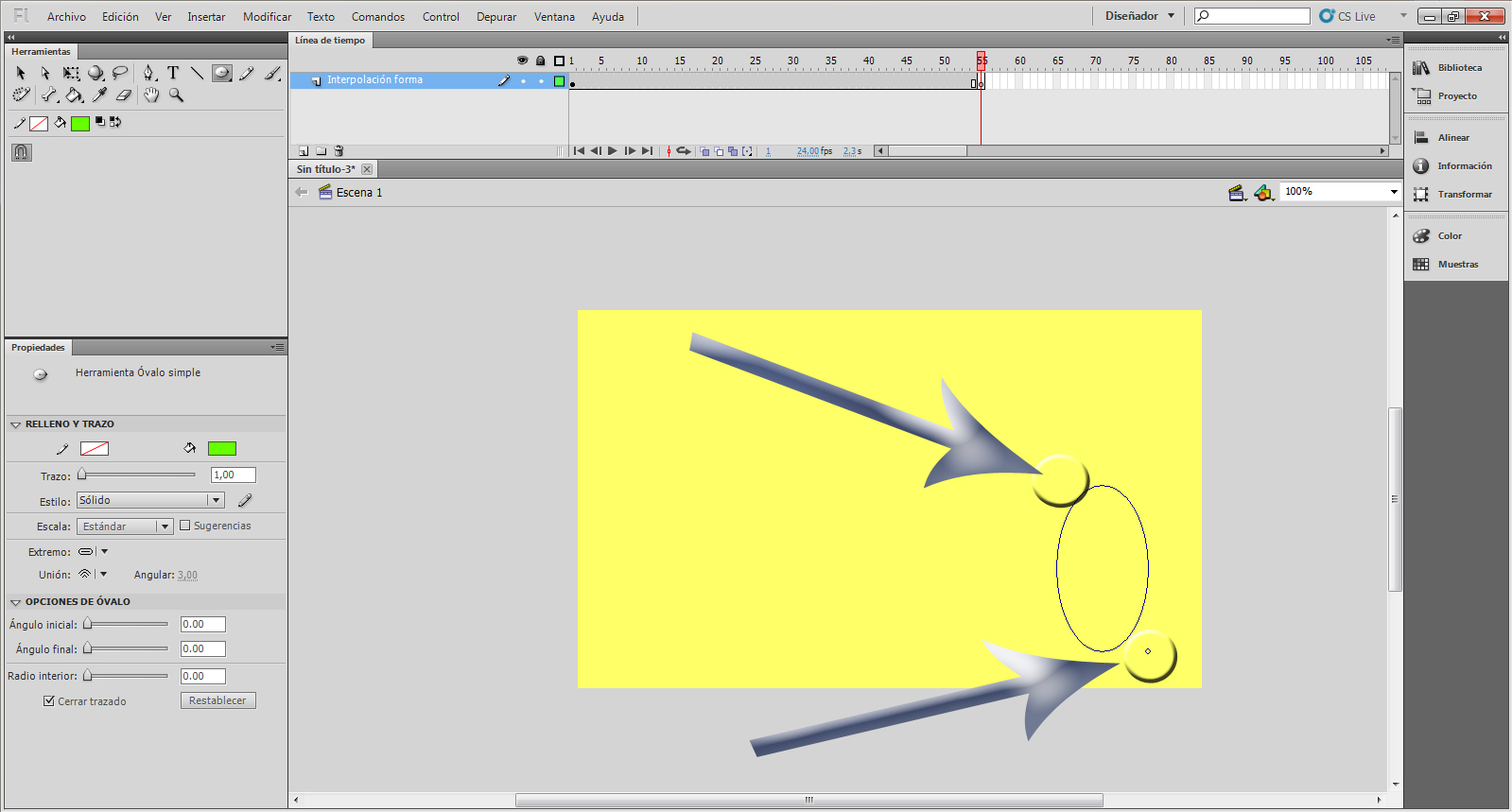Enable onion skin in timeline

point(704,151)
